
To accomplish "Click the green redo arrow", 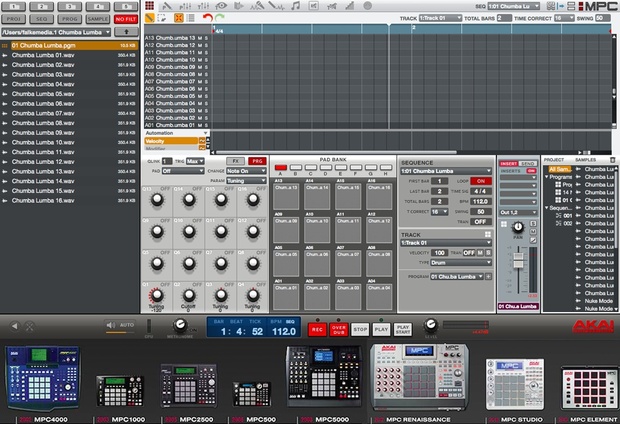I will click(220, 18).
